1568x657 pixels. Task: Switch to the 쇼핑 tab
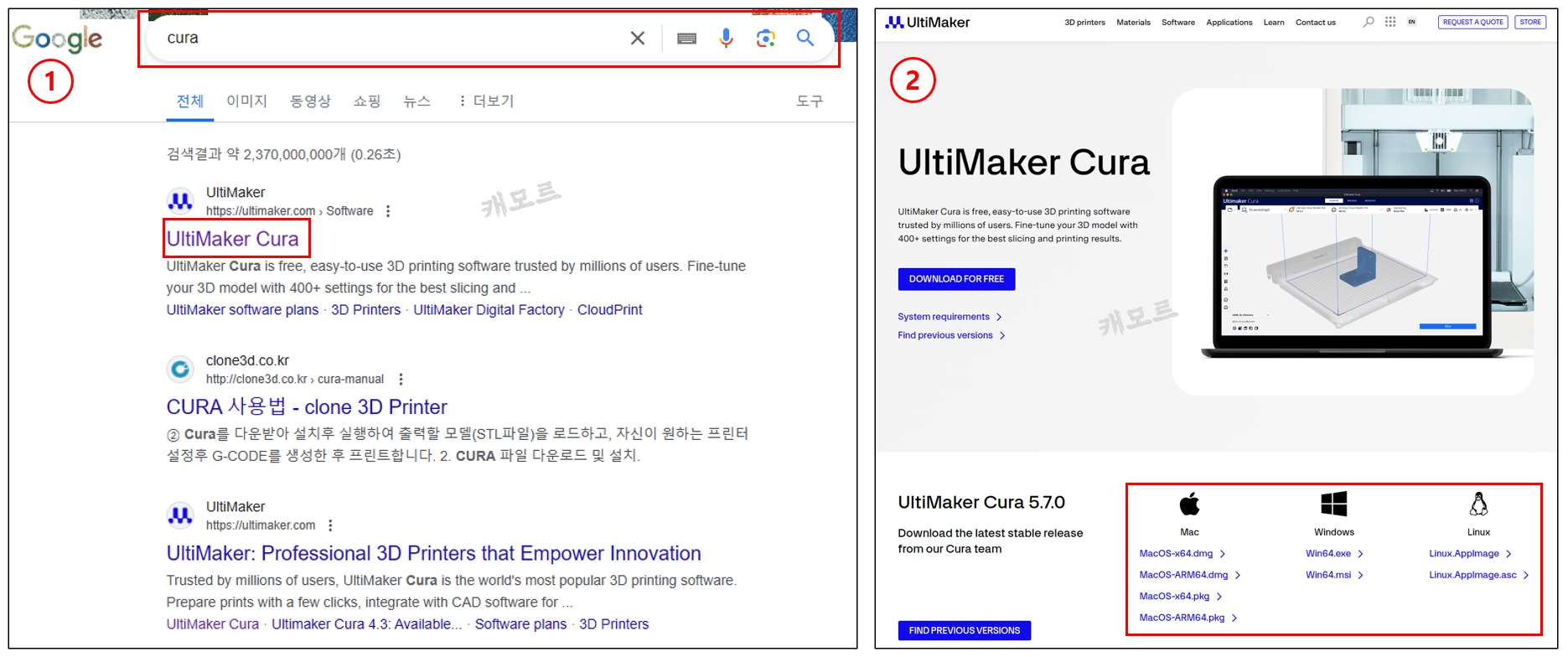coord(367,101)
